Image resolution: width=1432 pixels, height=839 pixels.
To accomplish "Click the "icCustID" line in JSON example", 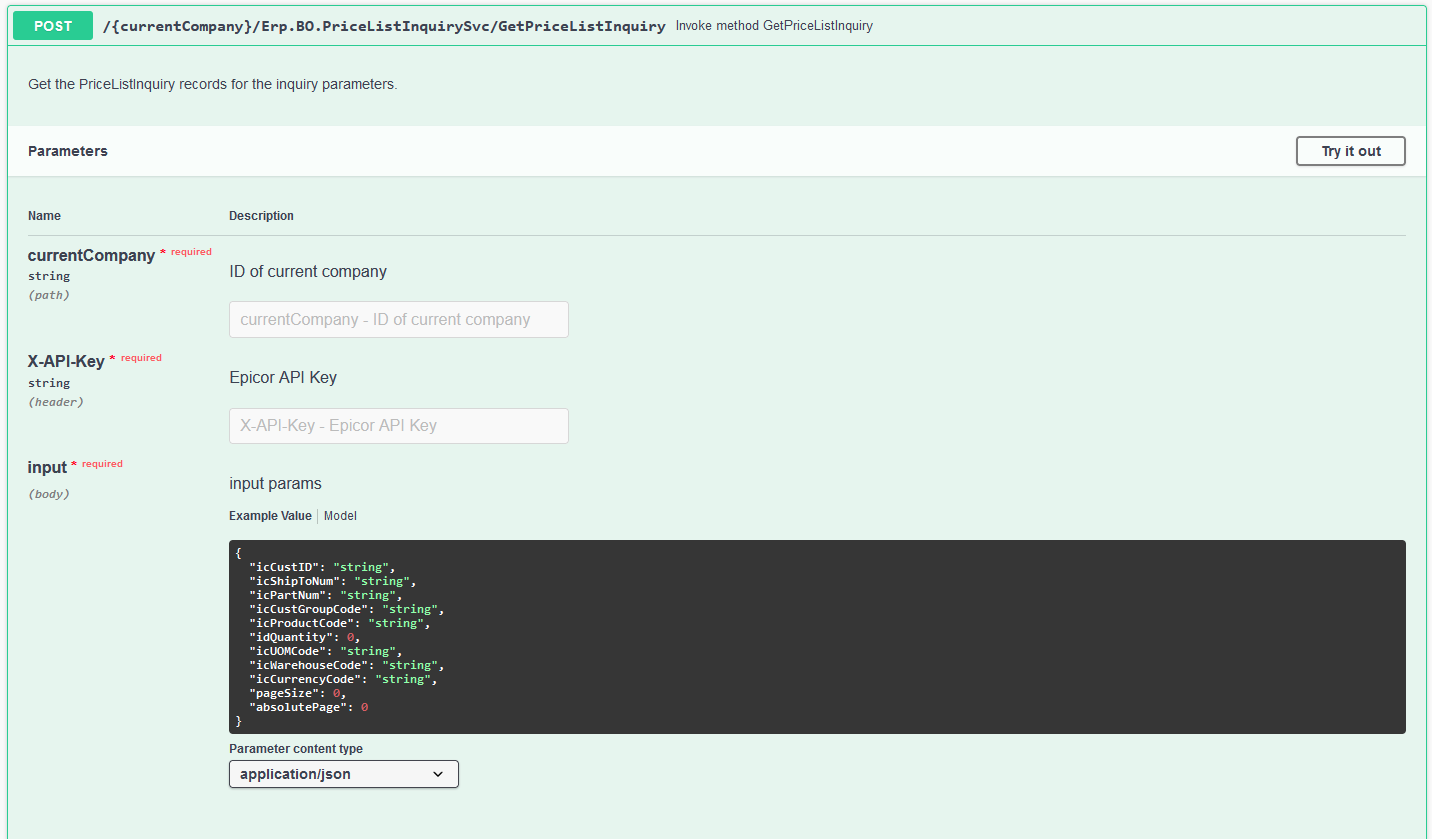I will pyautogui.click(x=323, y=567).
